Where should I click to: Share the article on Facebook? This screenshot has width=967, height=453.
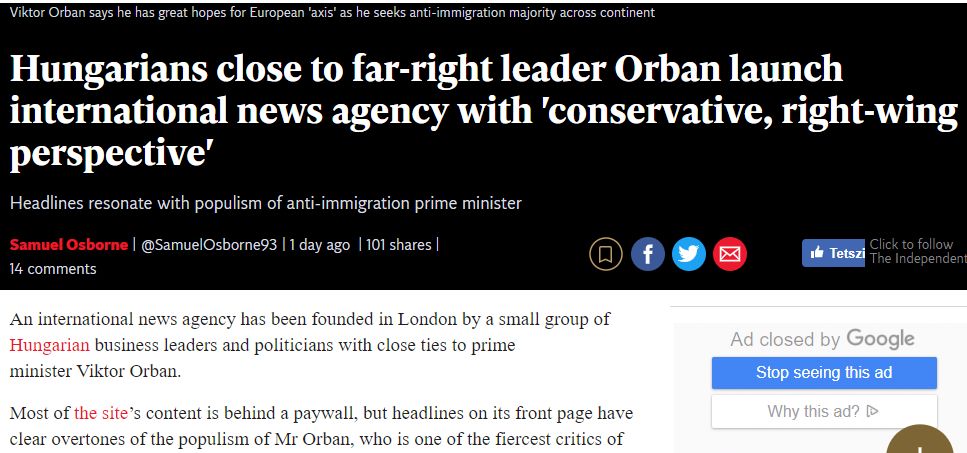647,254
